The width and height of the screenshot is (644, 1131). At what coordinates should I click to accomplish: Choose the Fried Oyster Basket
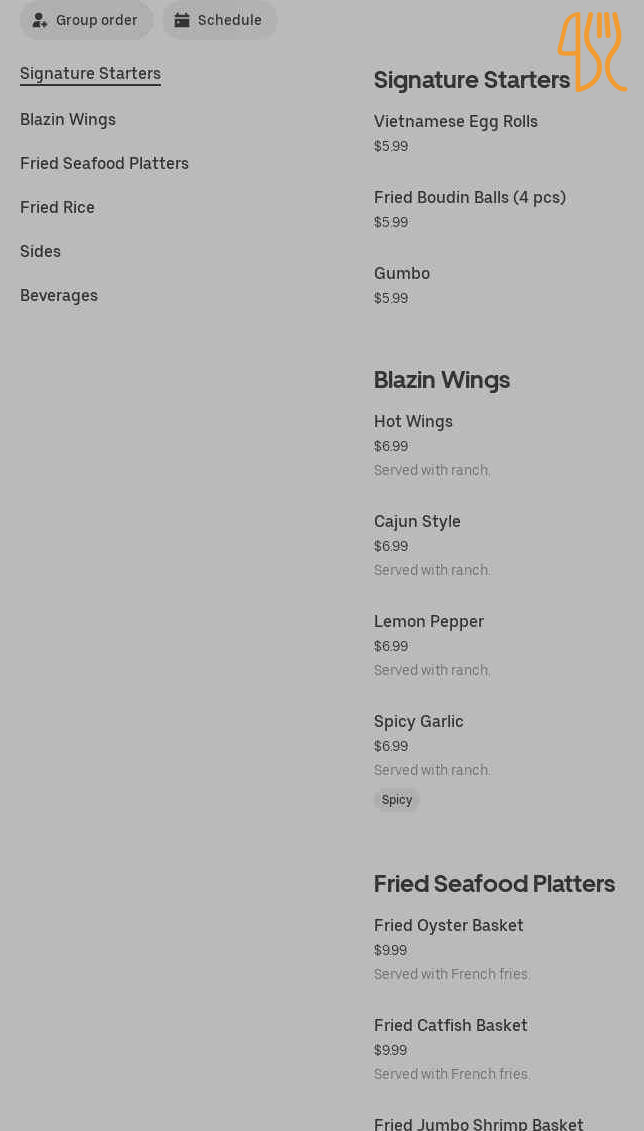pyautogui.click(x=449, y=926)
